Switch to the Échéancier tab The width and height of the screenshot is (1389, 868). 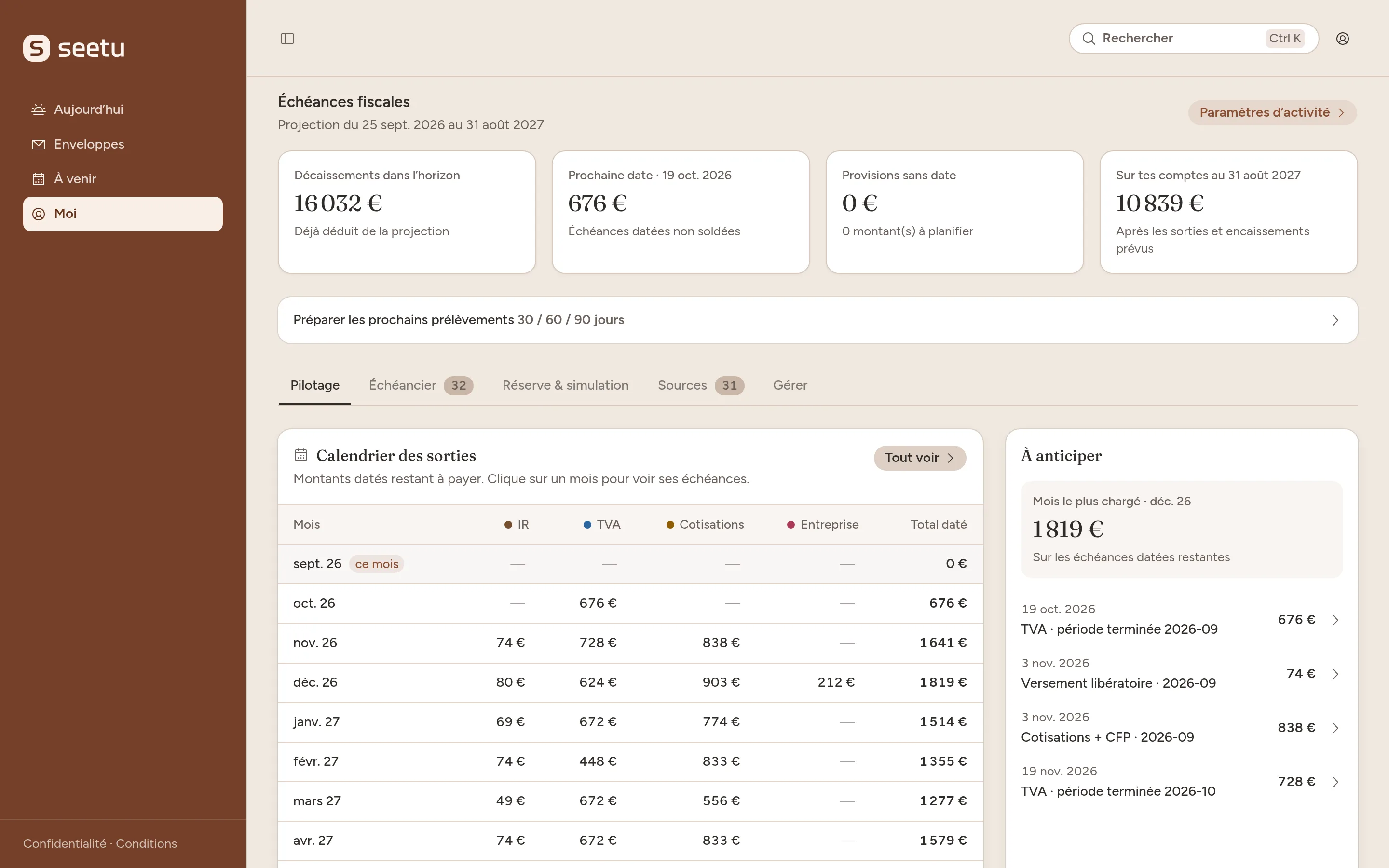click(x=421, y=385)
